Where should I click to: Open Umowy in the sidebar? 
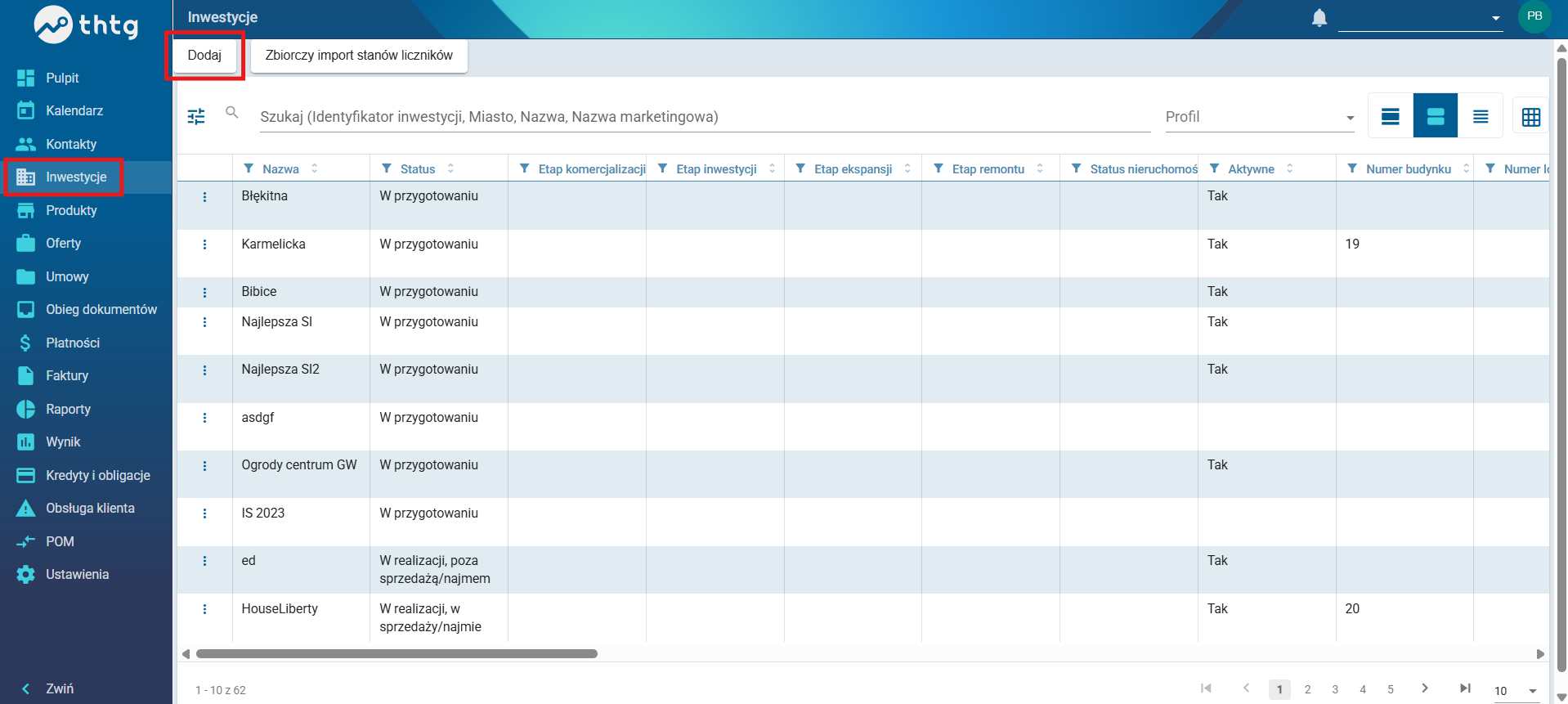(86, 276)
